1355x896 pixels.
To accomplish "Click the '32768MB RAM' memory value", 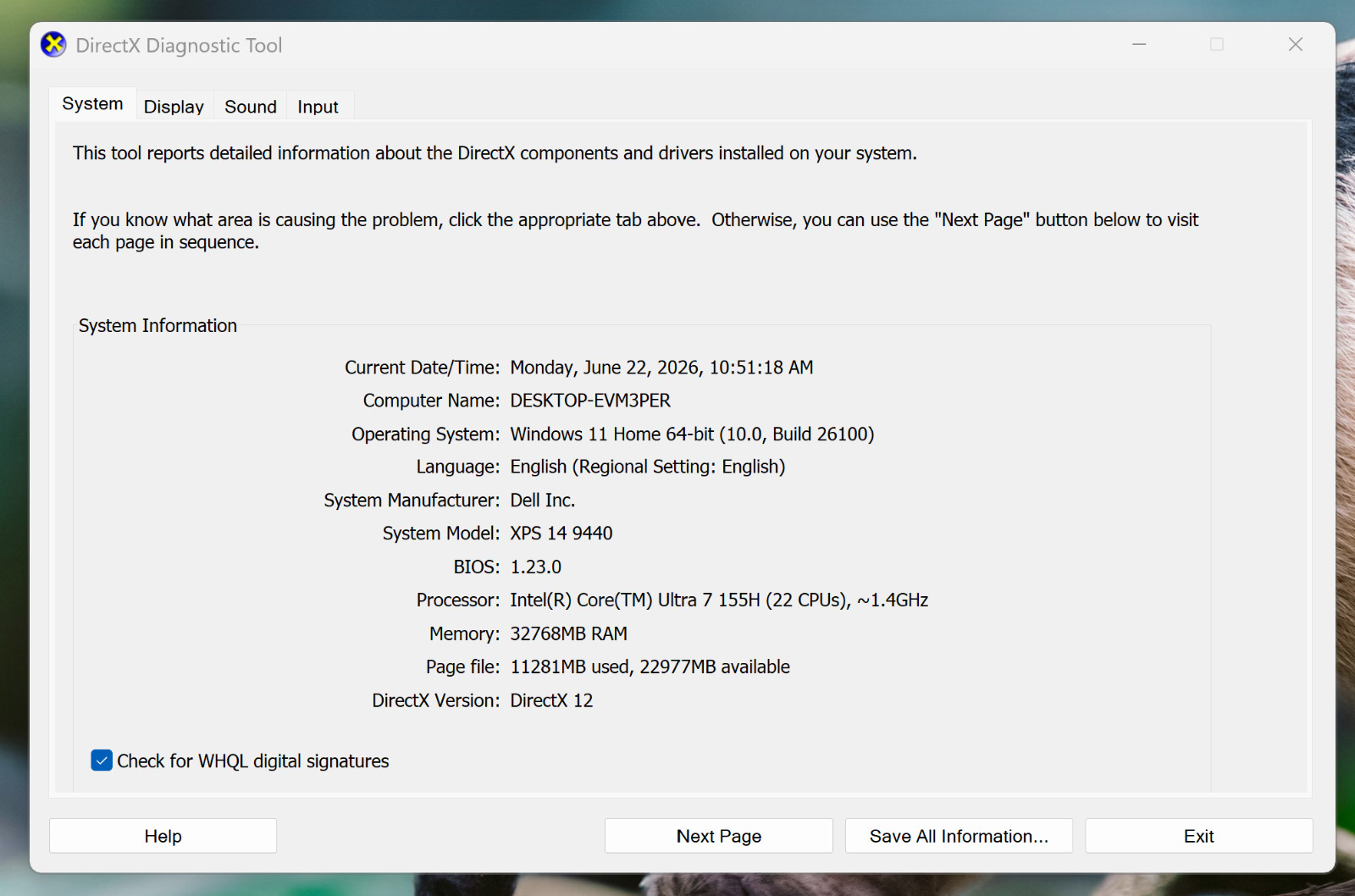I will (x=569, y=634).
